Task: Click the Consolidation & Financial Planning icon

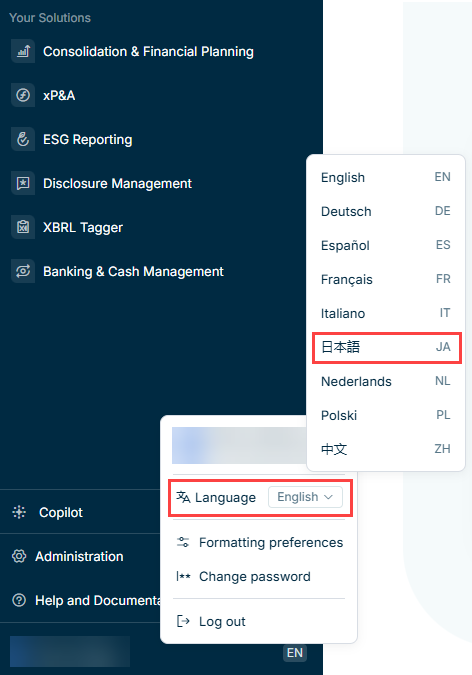Action: (23, 52)
